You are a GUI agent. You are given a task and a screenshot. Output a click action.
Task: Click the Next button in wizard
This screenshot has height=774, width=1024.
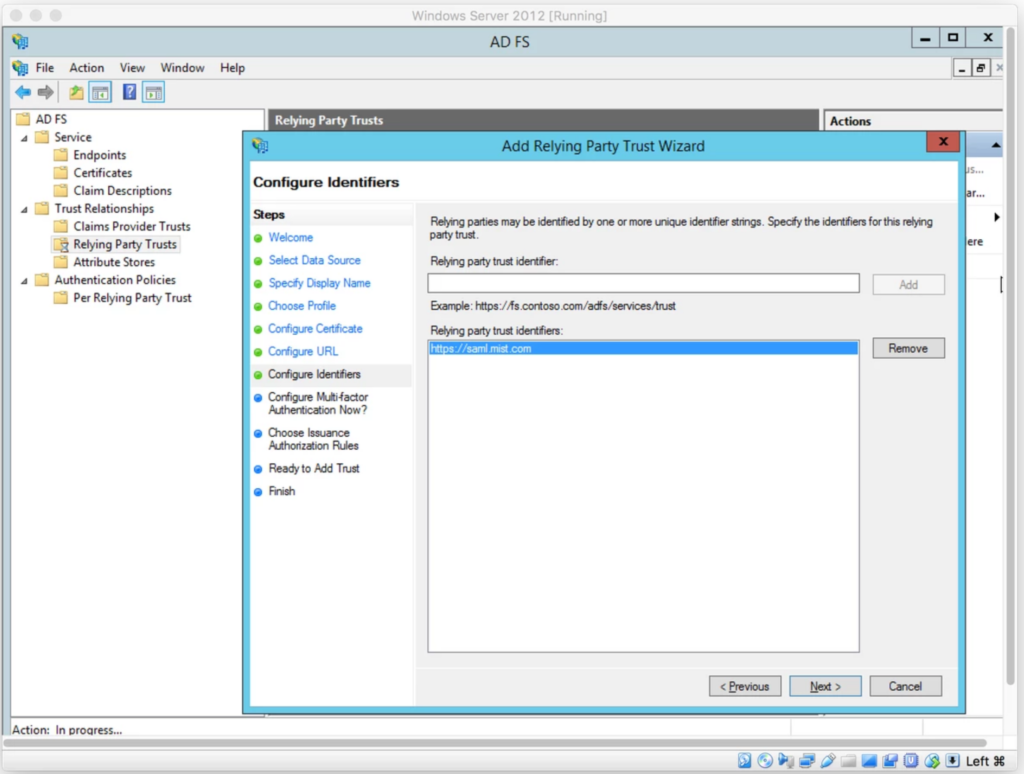(825, 686)
